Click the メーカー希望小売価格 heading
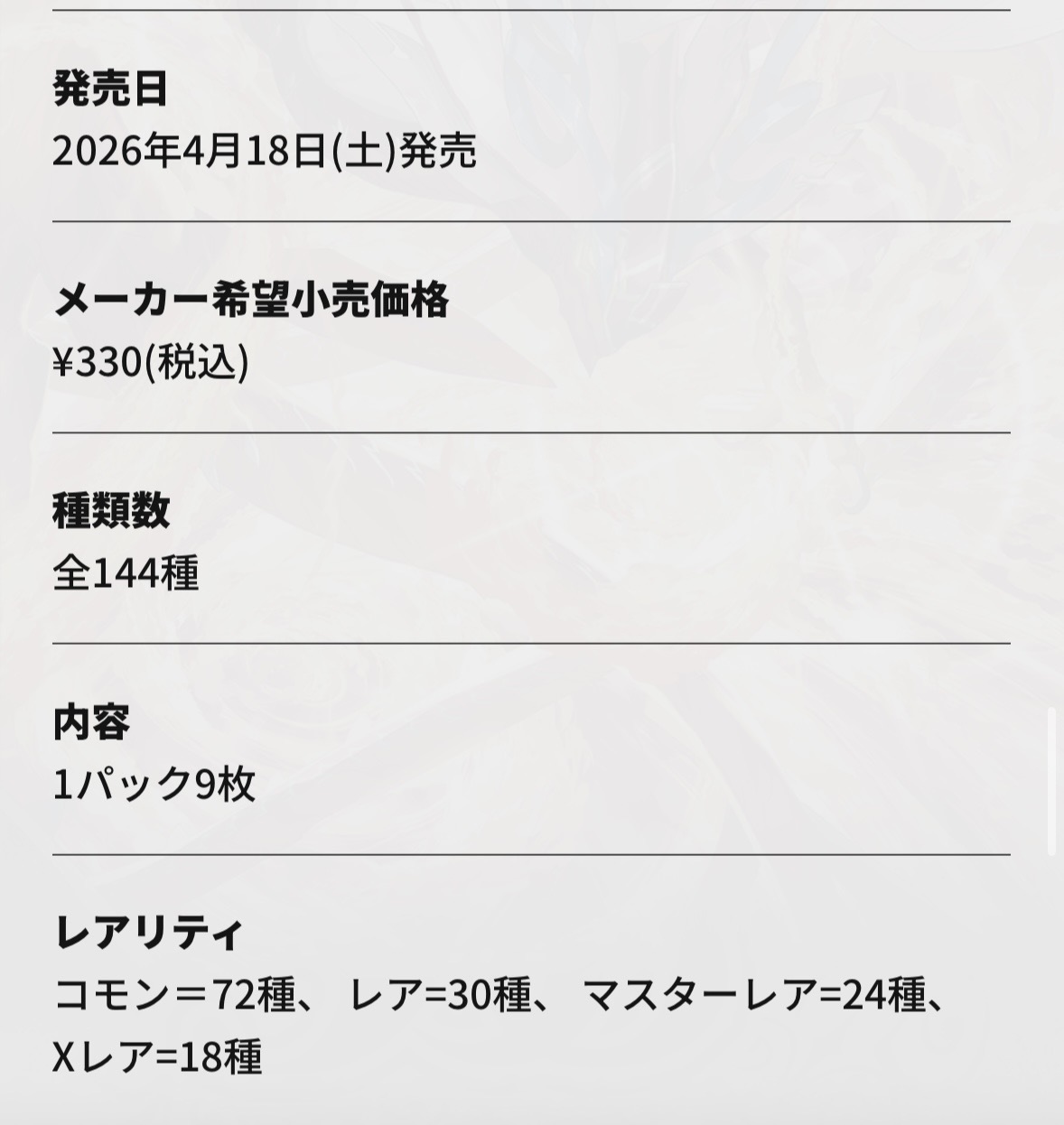Viewport: 1064px width, 1125px height. click(x=251, y=300)
